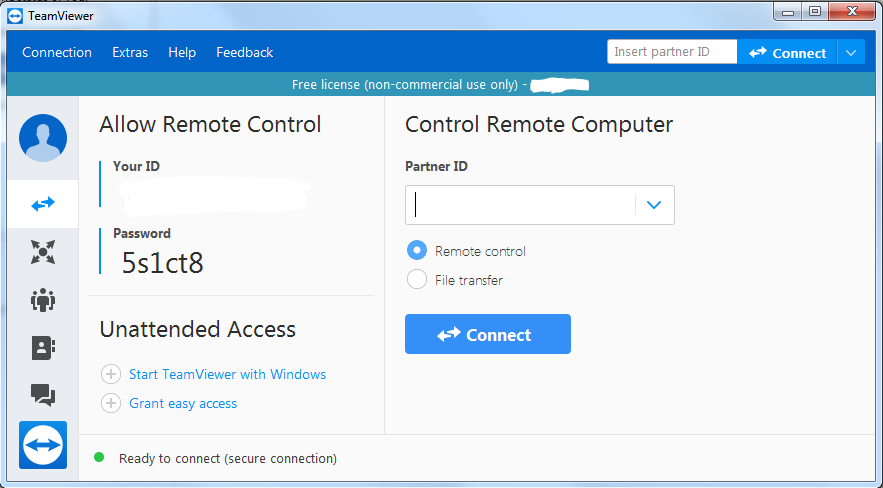Screen dimensions: 883x488
Task: Open the Chat speech bubbles icon
Action: click(x=43, y=395)
